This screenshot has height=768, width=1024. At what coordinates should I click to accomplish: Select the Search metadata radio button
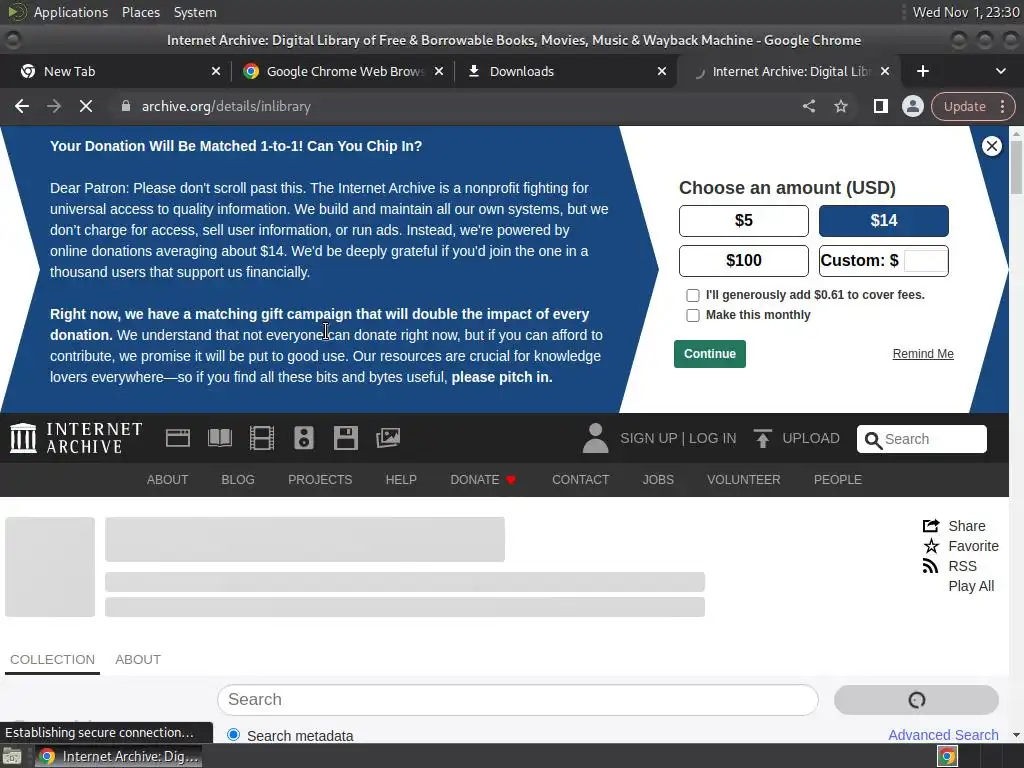tap(233, 735)
